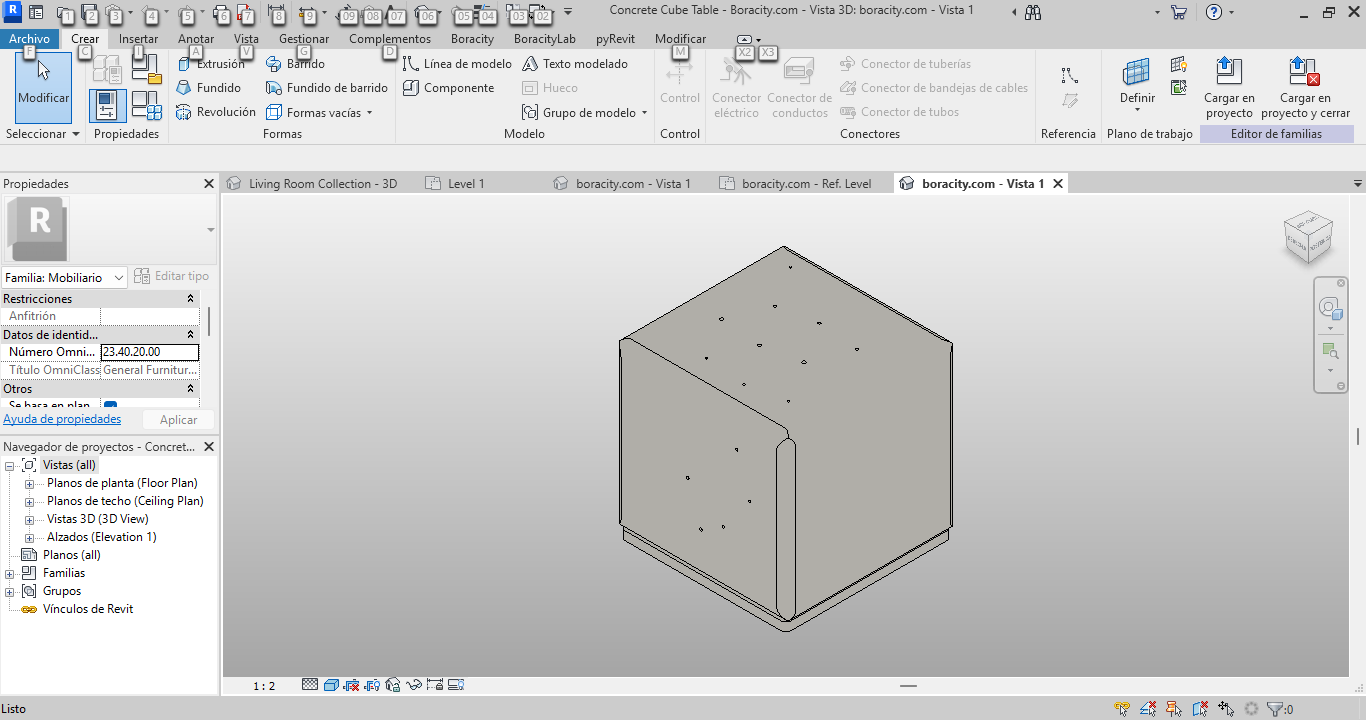Select the Barrido tool
The image size is (1366, 720).
(x=295, y=64)
